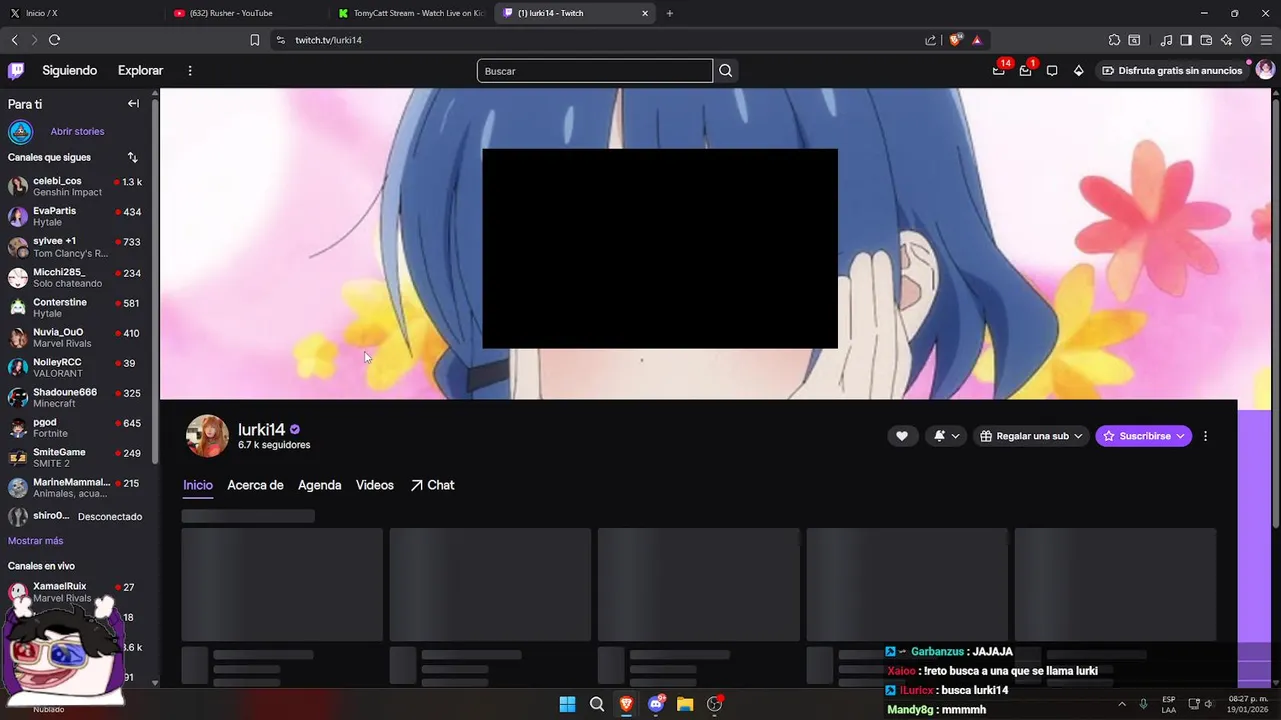Open the pop-out Chat tab
The image size is (1281, 720).
[432, 485]
